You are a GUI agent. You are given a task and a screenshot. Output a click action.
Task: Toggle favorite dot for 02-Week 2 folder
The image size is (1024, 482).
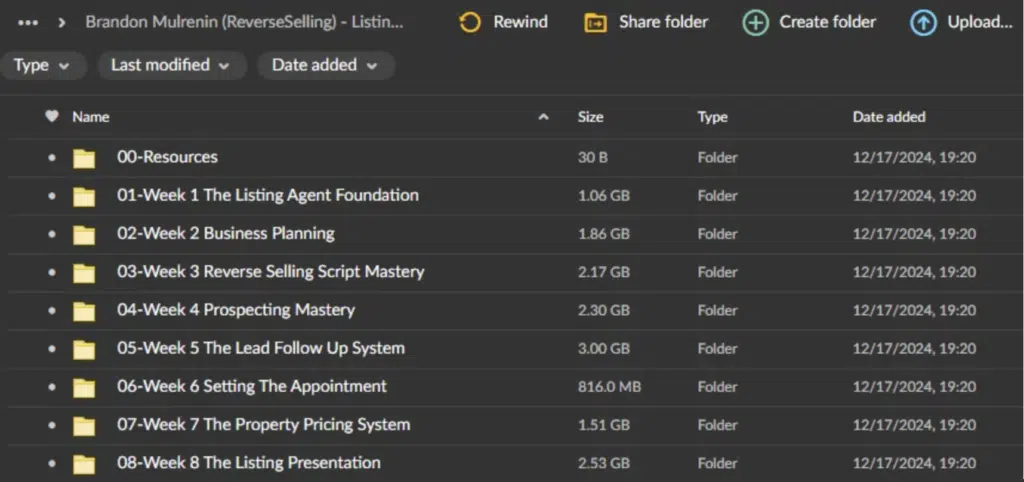tap(52, 234)
